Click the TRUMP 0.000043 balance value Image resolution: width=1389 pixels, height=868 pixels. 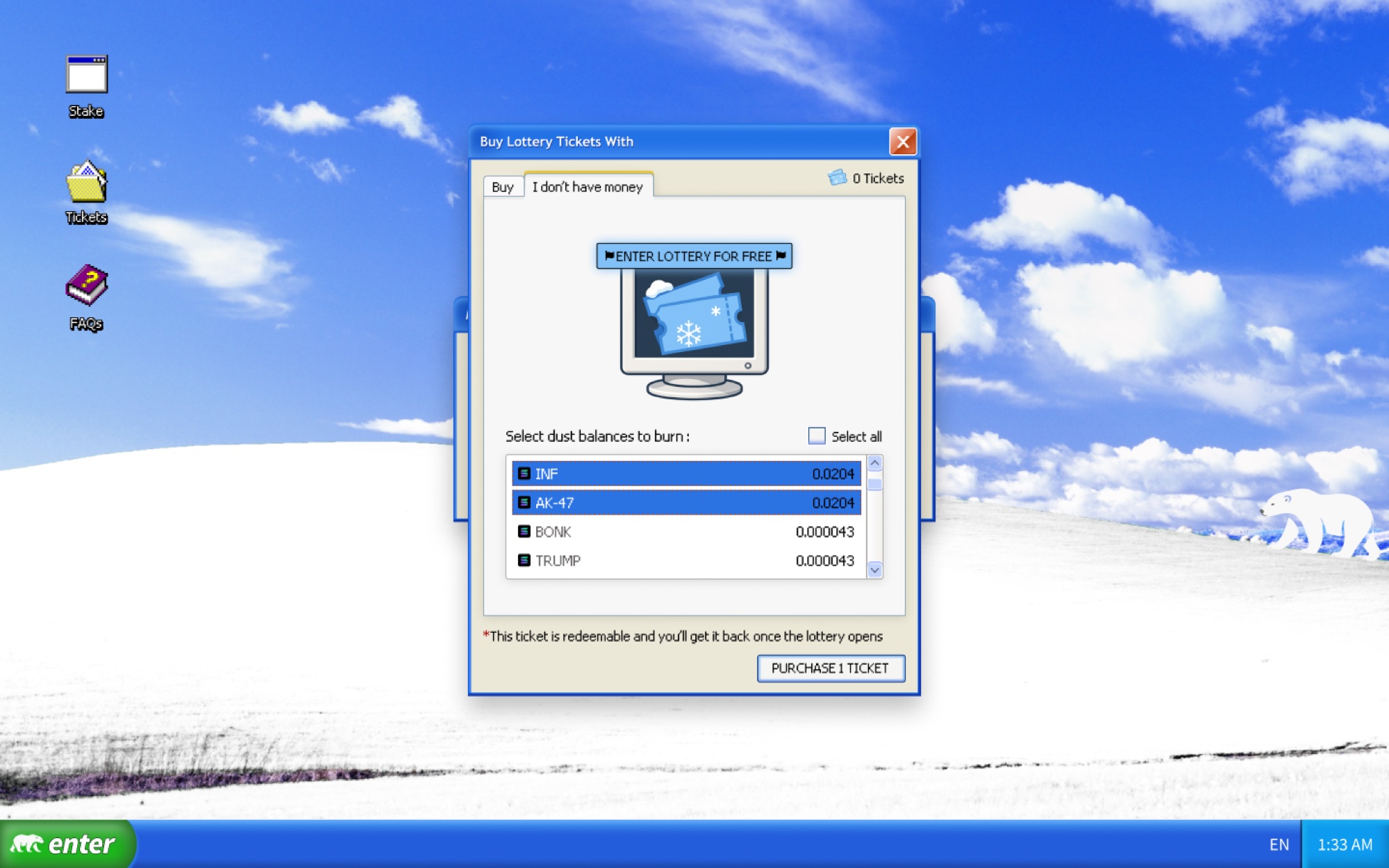tap(824, 560)
